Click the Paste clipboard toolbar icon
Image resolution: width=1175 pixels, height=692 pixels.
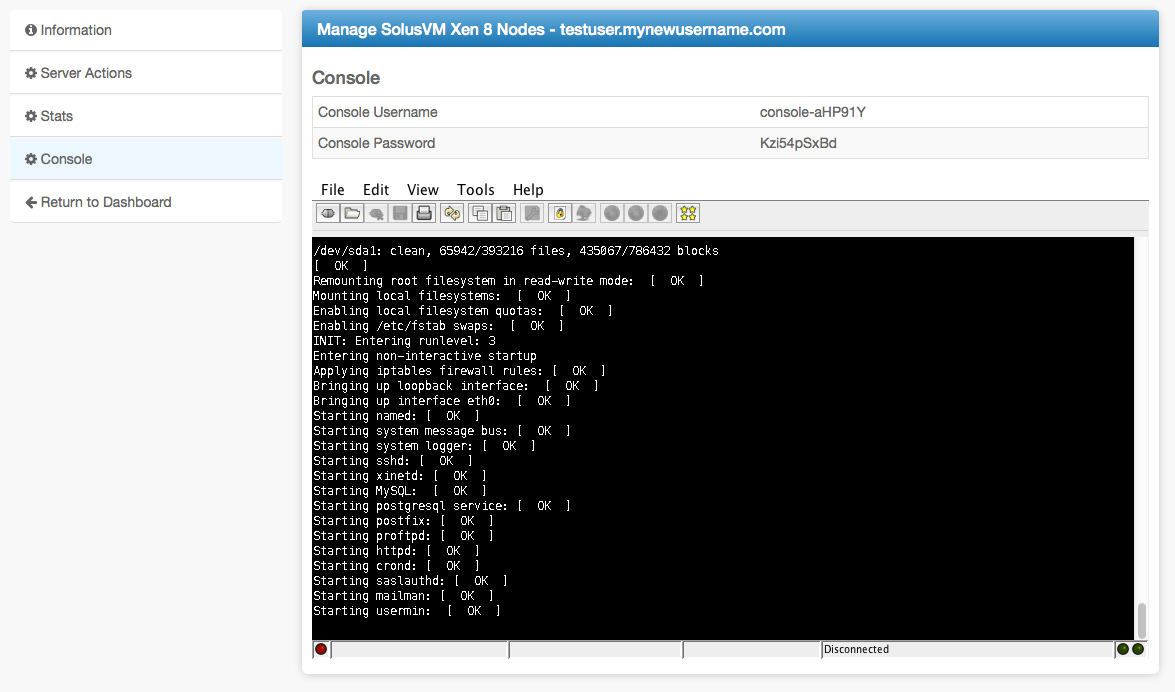click(x=505, y=213)
